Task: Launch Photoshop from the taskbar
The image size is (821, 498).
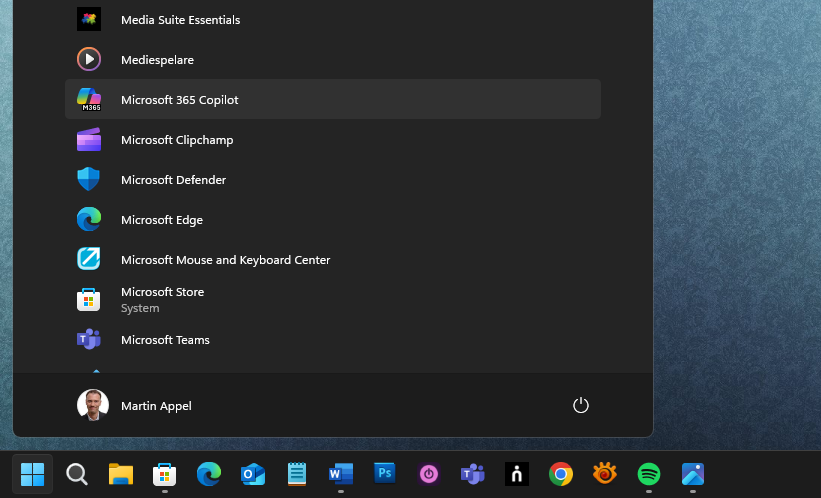Action: tap(385, 474)
